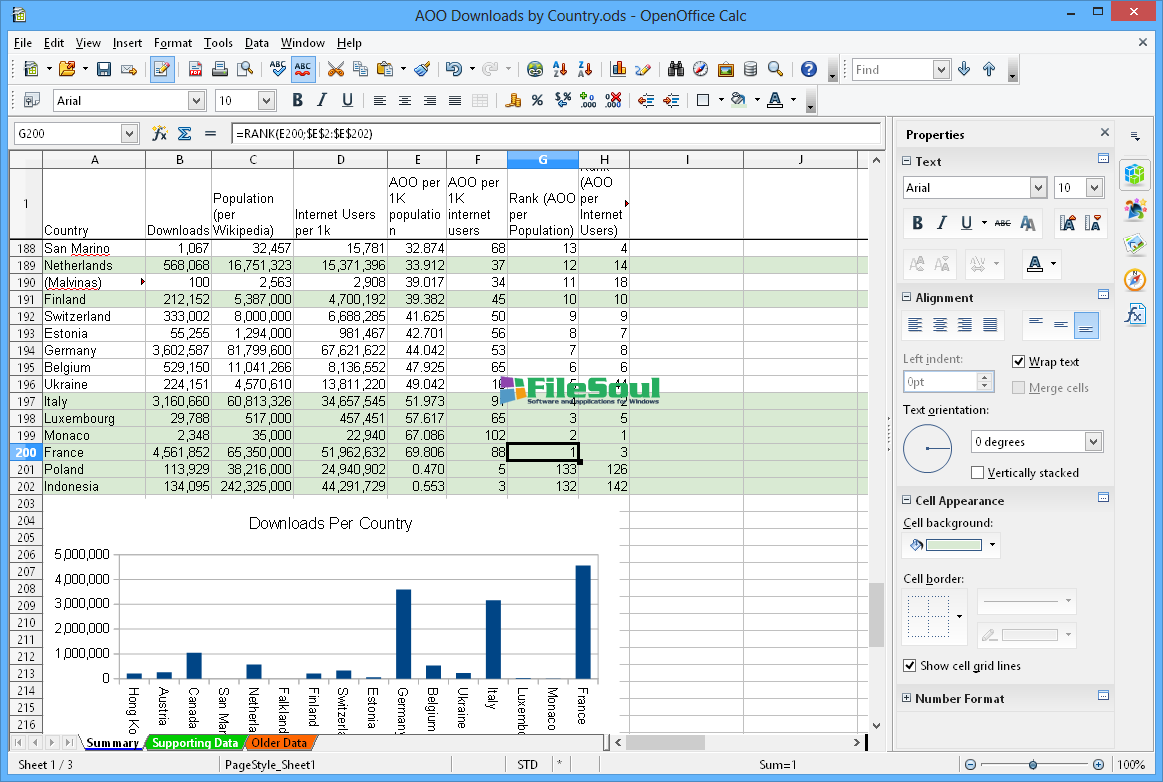1163x782 pixels.
Task: Click the column G header
Action: click(x=543, y=159)
